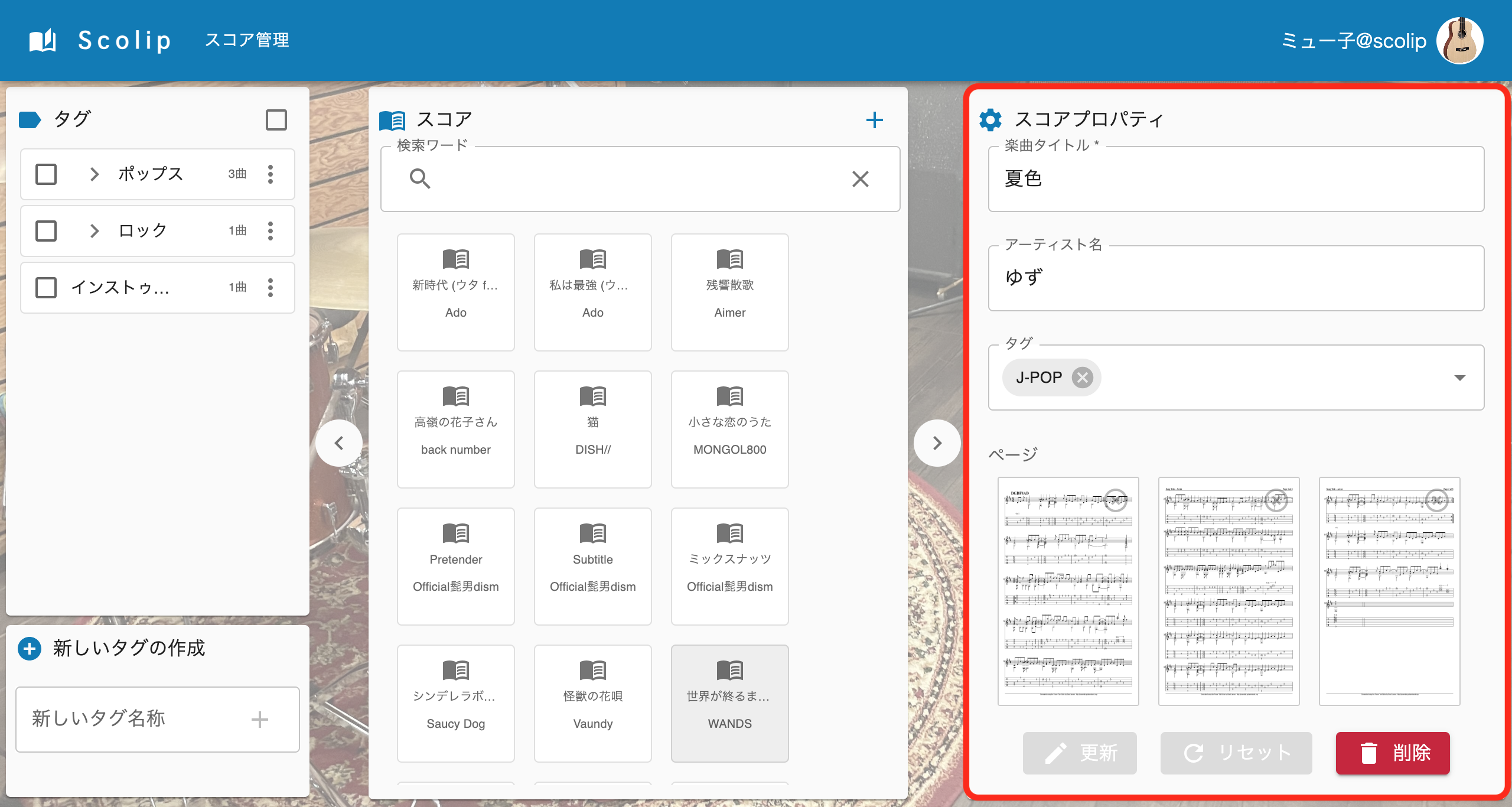Check the ポップス tag checkbox
The height and width of the screenshot is (807, 1512).
(x=46, y=174)
